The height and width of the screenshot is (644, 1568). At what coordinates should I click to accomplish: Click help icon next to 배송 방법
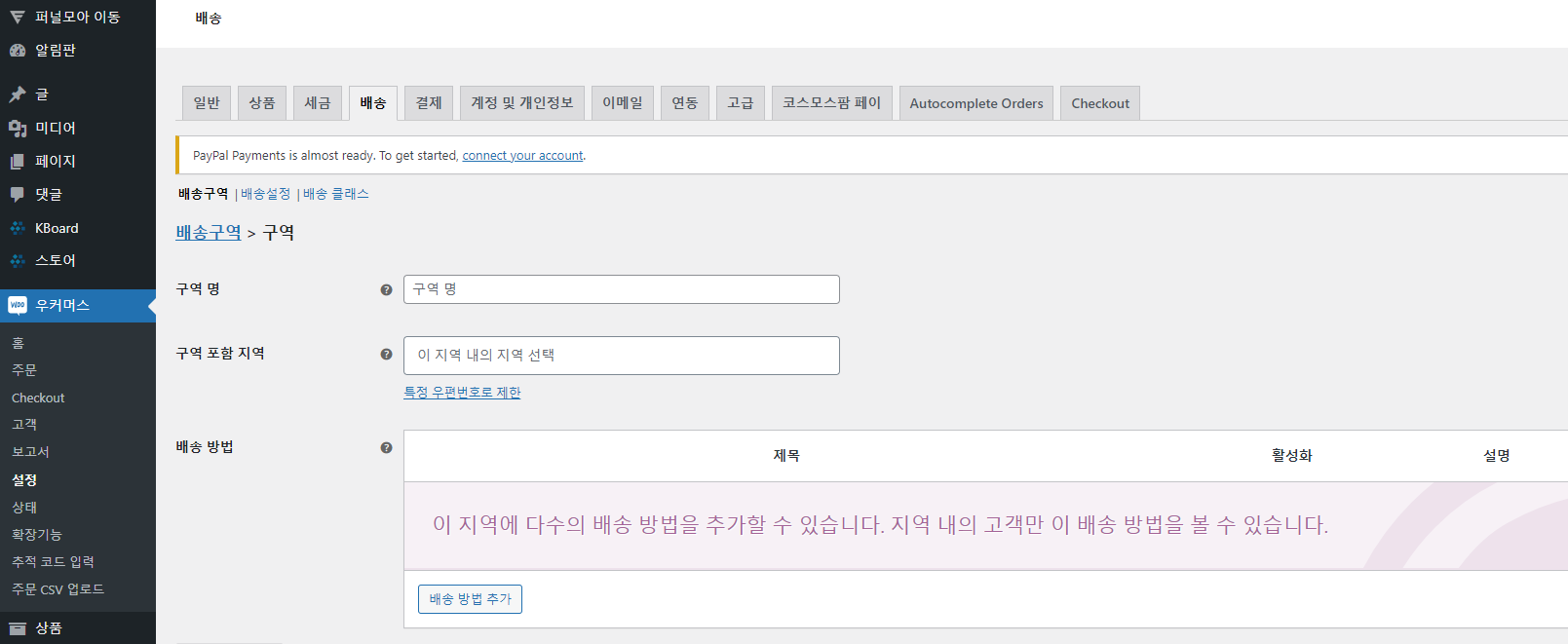(x=386, y=447)
